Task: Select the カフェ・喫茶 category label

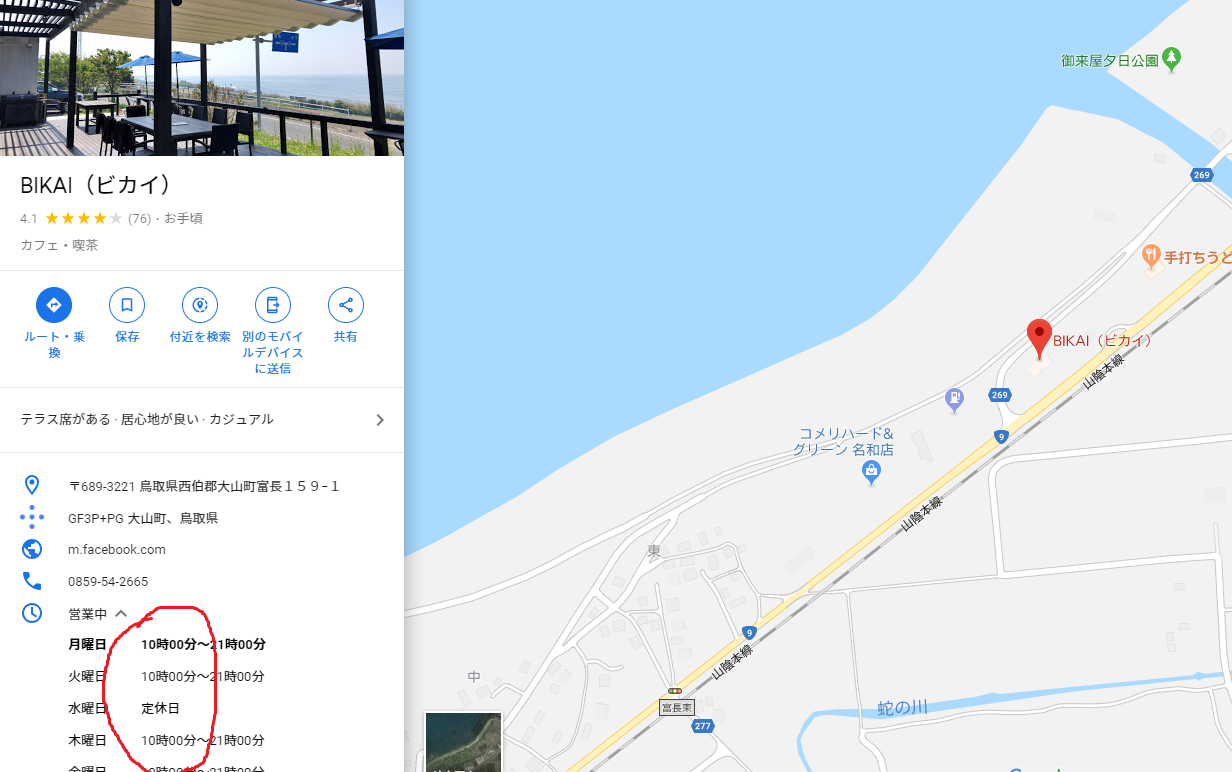Action: pyautogui.click(x=59, y=245)
